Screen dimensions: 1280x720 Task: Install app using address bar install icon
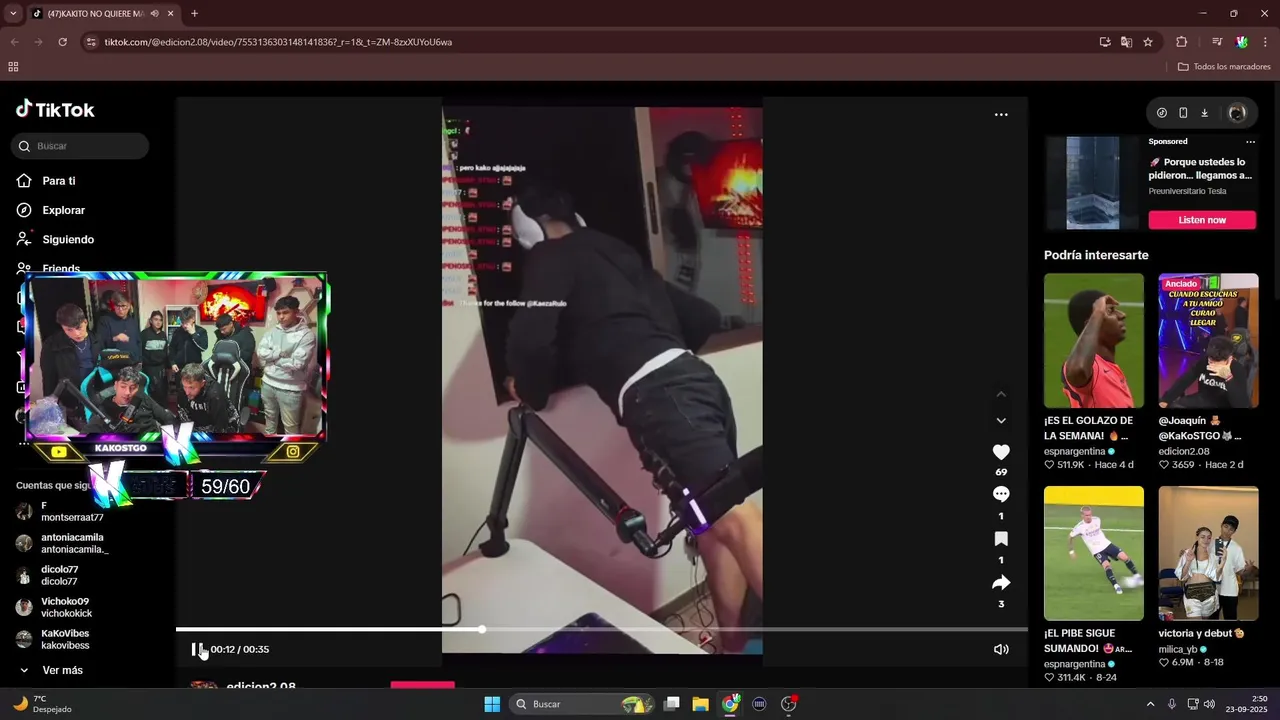pyautogui.click(x=1105, y=42)
